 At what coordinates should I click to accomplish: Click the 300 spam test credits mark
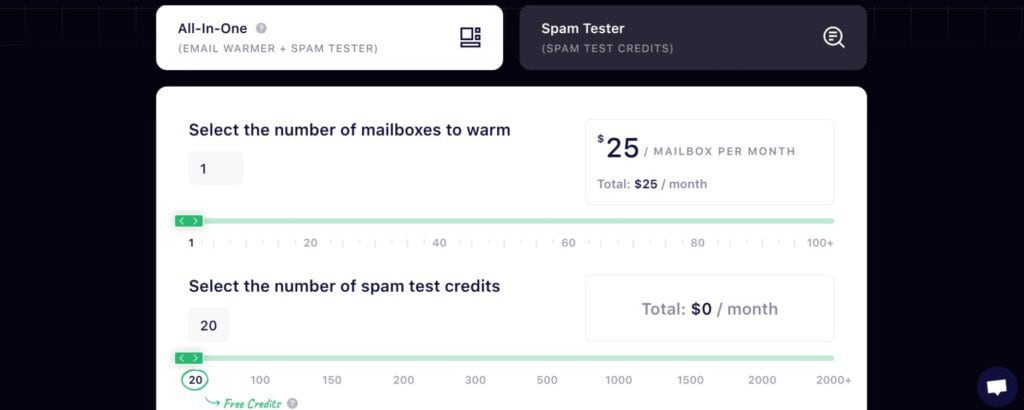[475, 380]
